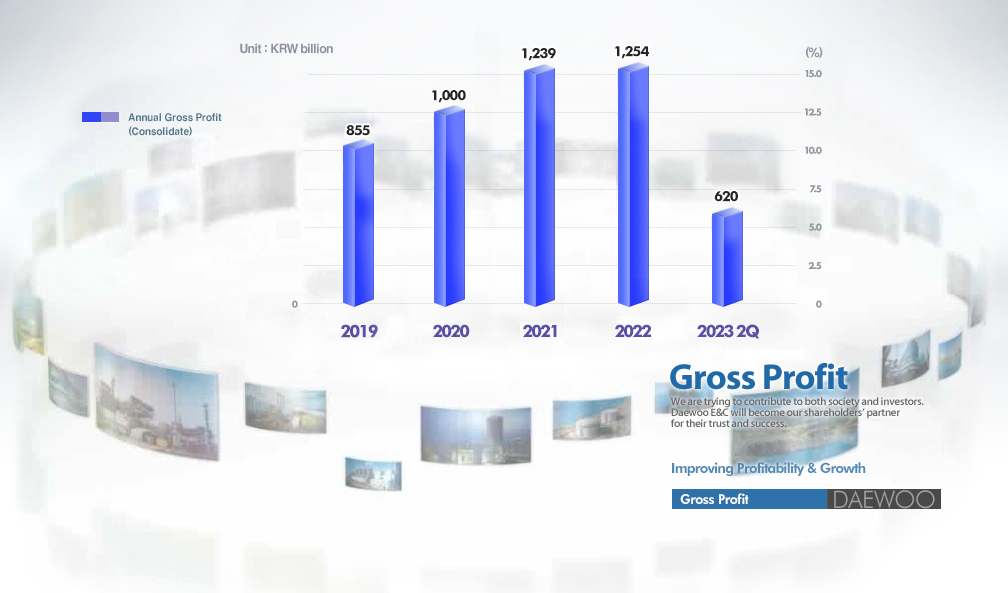
Task: Click the 12.5 percent axis tick
Action: tap(813, 113)
